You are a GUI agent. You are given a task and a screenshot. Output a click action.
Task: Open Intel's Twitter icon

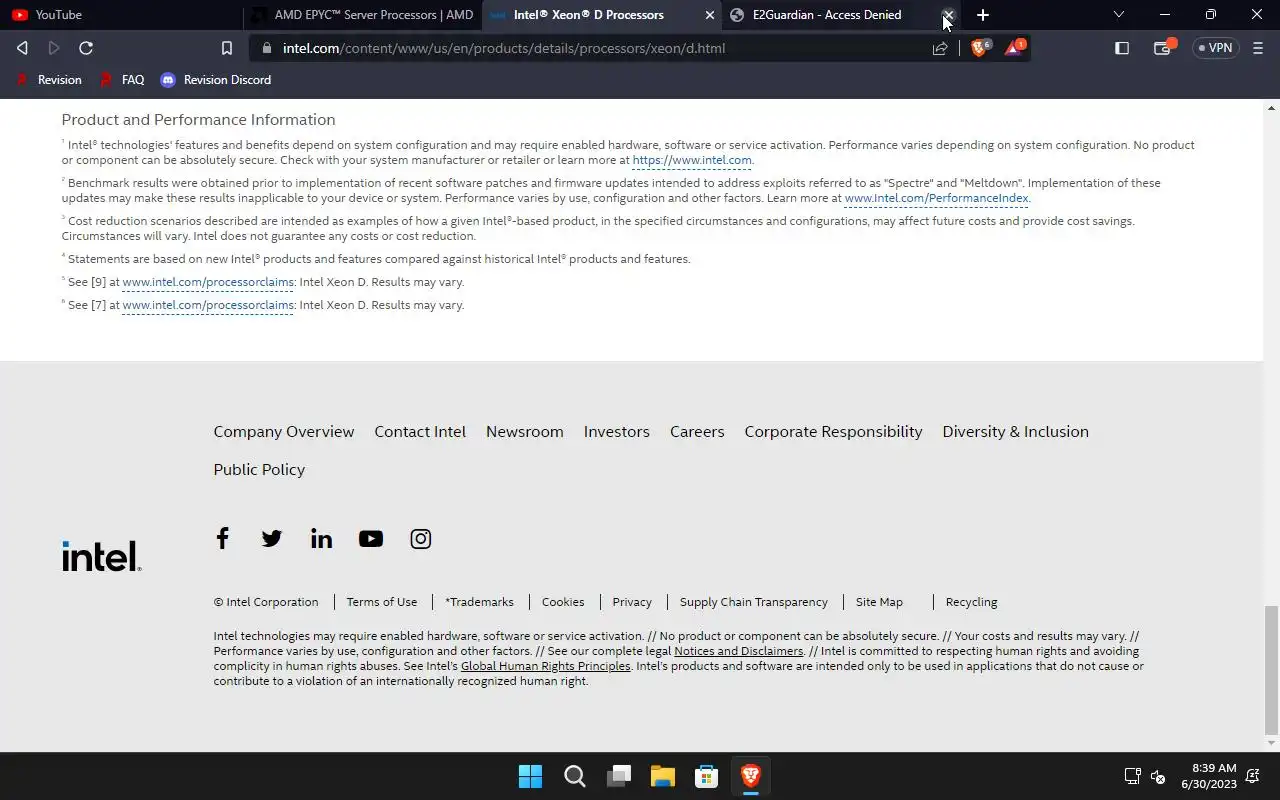[271, 539]
